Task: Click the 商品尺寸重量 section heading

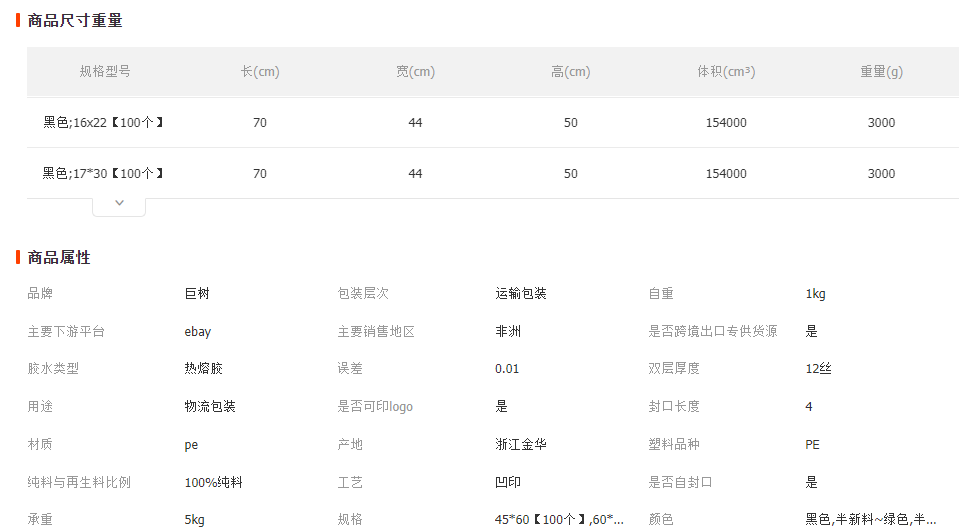Action: click(x=75, y=20)
